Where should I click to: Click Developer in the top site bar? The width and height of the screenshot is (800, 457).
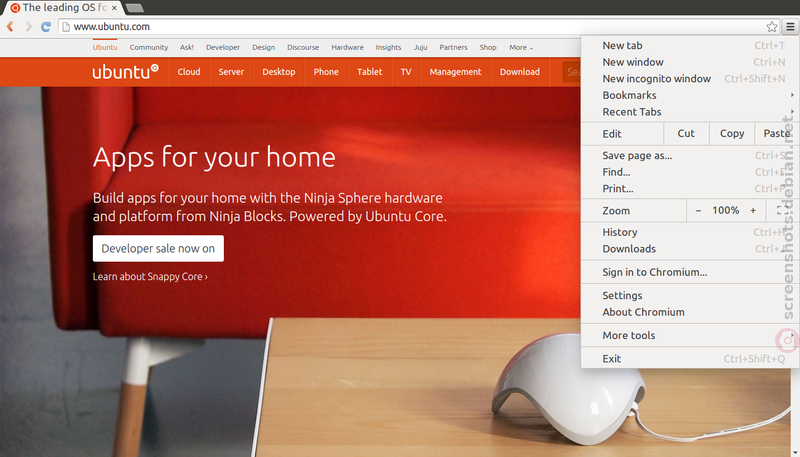pos(223,47)
